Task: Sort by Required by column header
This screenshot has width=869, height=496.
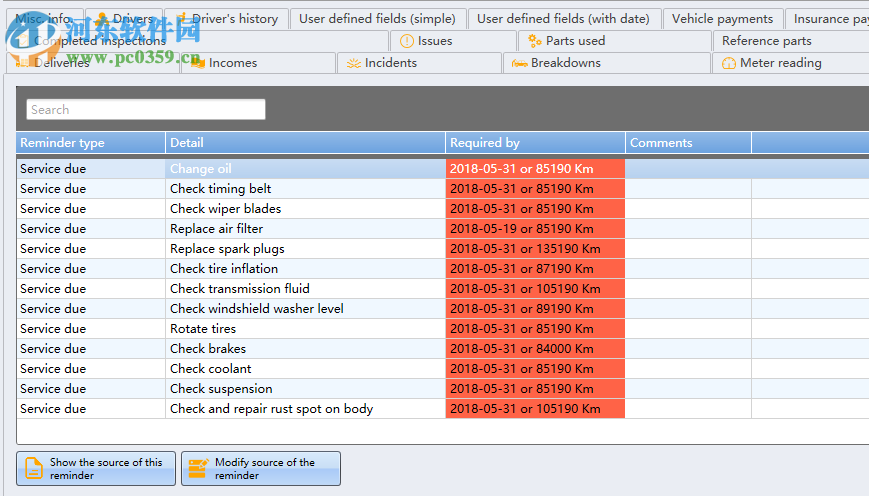Action: (535, 143)
